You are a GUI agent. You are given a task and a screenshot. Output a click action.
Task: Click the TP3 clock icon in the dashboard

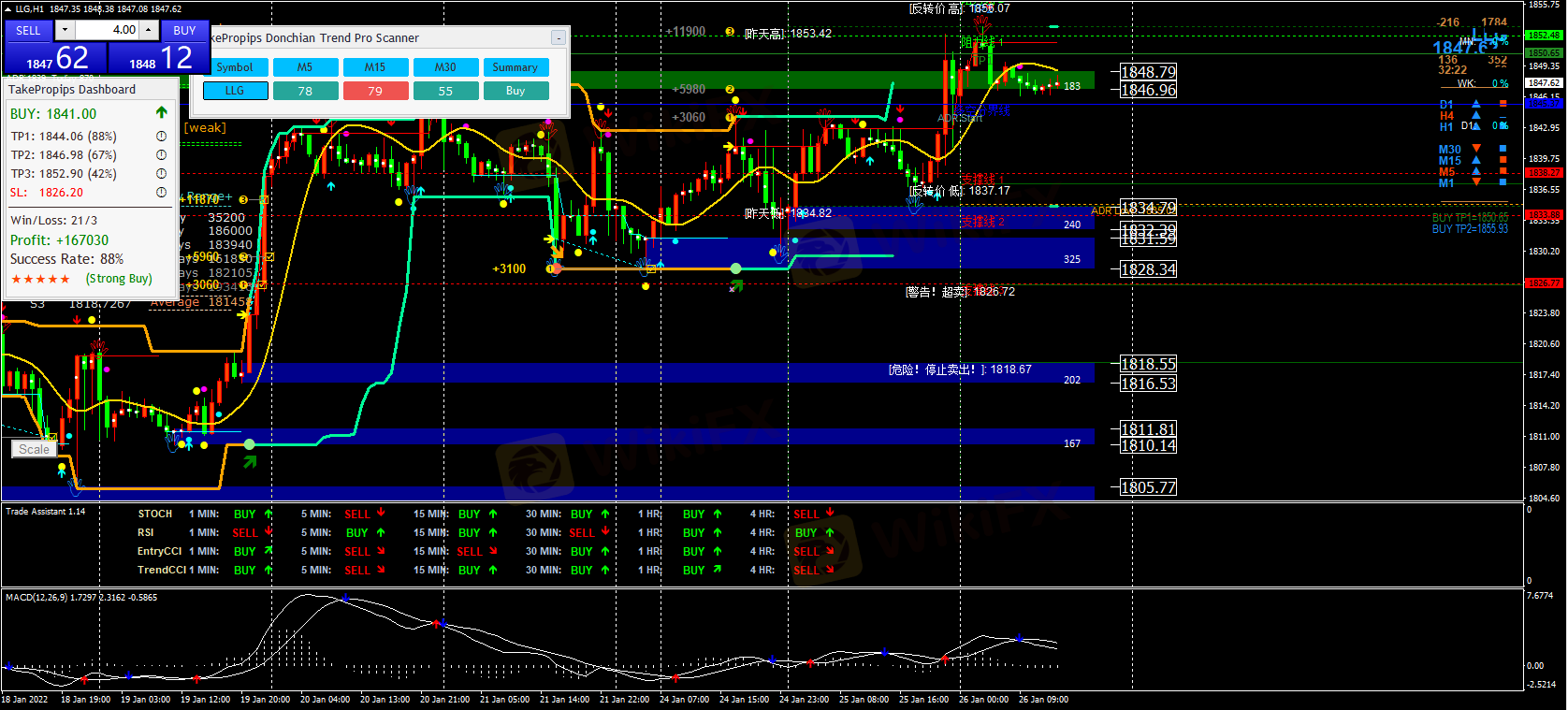coord(161,174)
